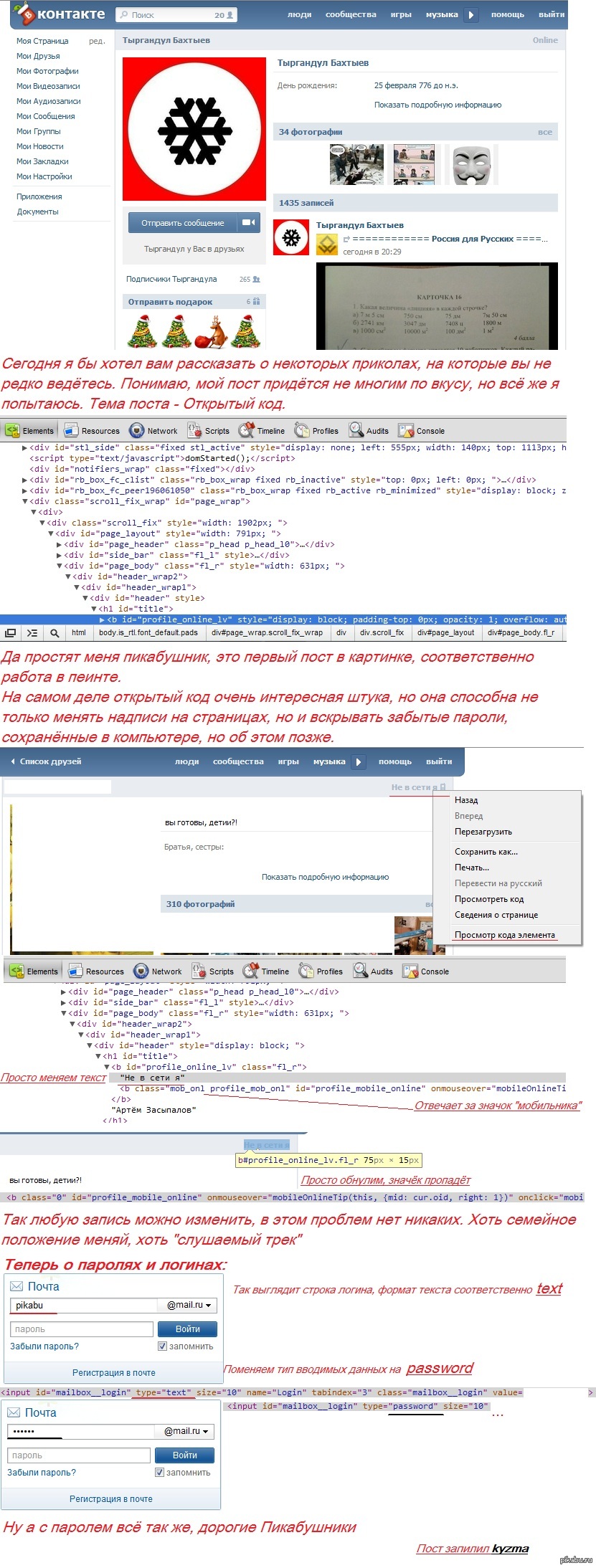The width and height of the screenshot is (596, 1568).
Task: Open Мои Аудиозаписи in the sidebar
Action: (49, 101)
